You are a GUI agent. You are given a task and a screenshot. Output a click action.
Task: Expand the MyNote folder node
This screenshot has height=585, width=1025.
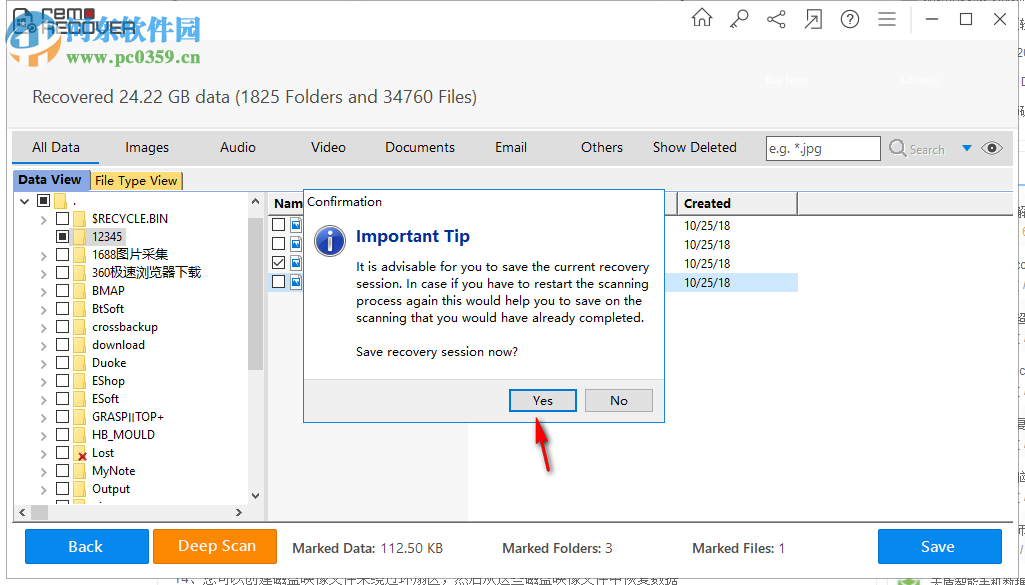(x=43, y=471)
